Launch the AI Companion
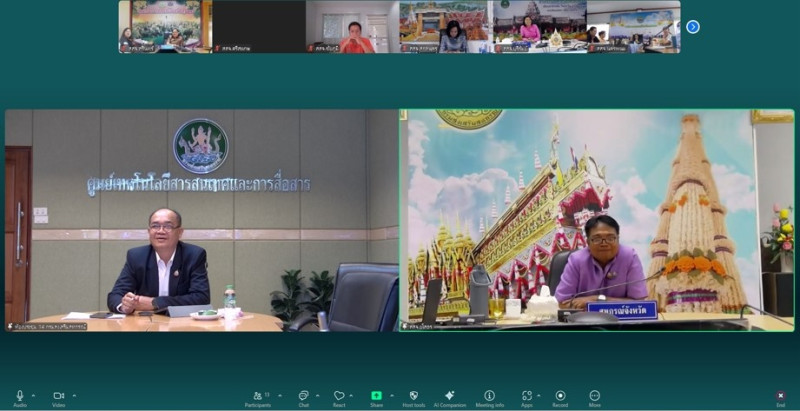The width and height of the screenshot is (800, 411). tap(449, 398)
